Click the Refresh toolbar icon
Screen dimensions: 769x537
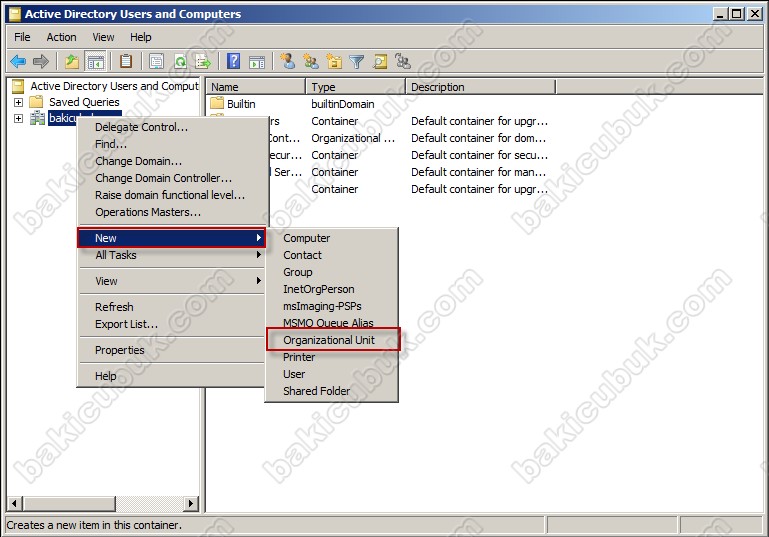pos(180,61)
